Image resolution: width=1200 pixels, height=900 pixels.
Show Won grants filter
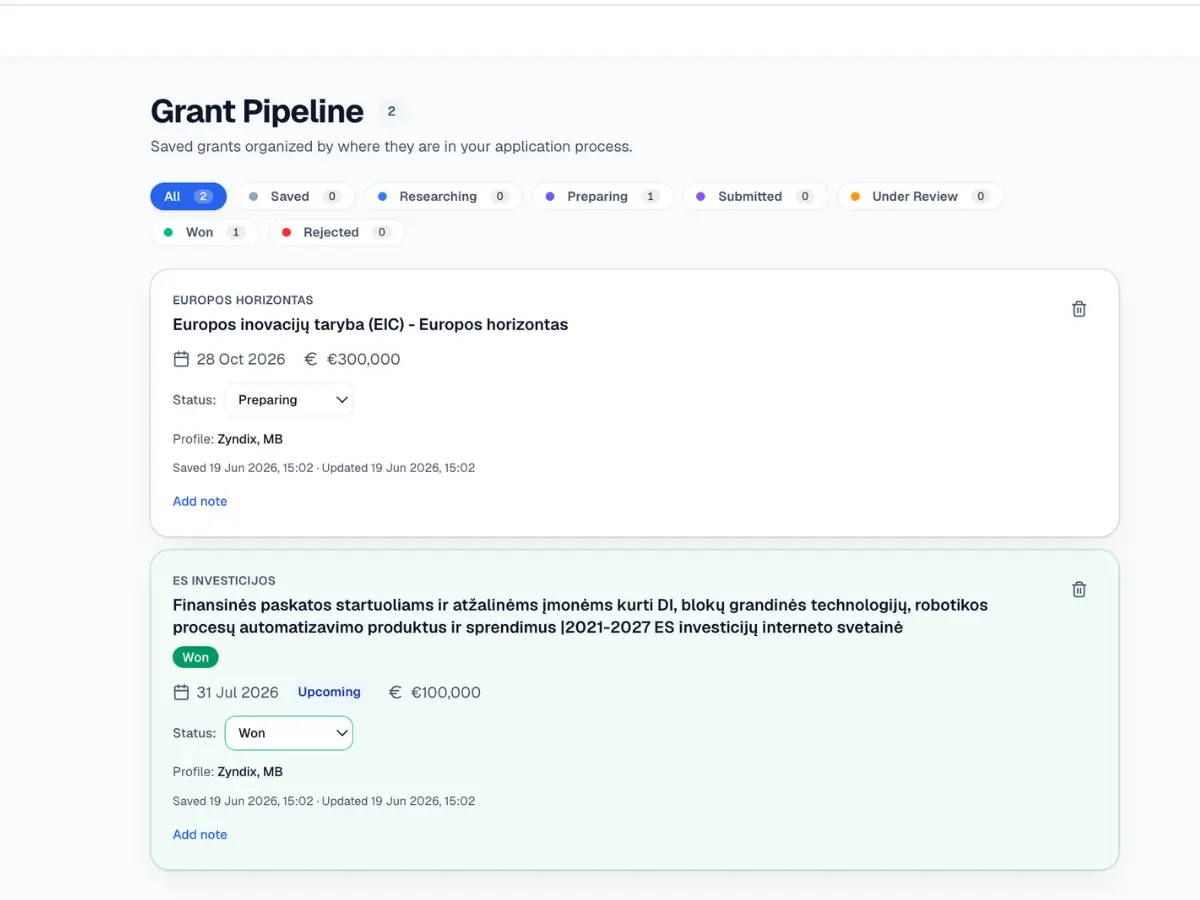(x=205, y=232)
